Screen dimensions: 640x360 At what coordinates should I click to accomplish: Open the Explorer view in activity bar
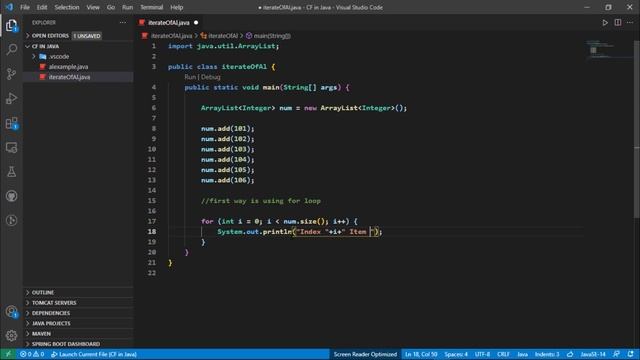pos(11,26)
